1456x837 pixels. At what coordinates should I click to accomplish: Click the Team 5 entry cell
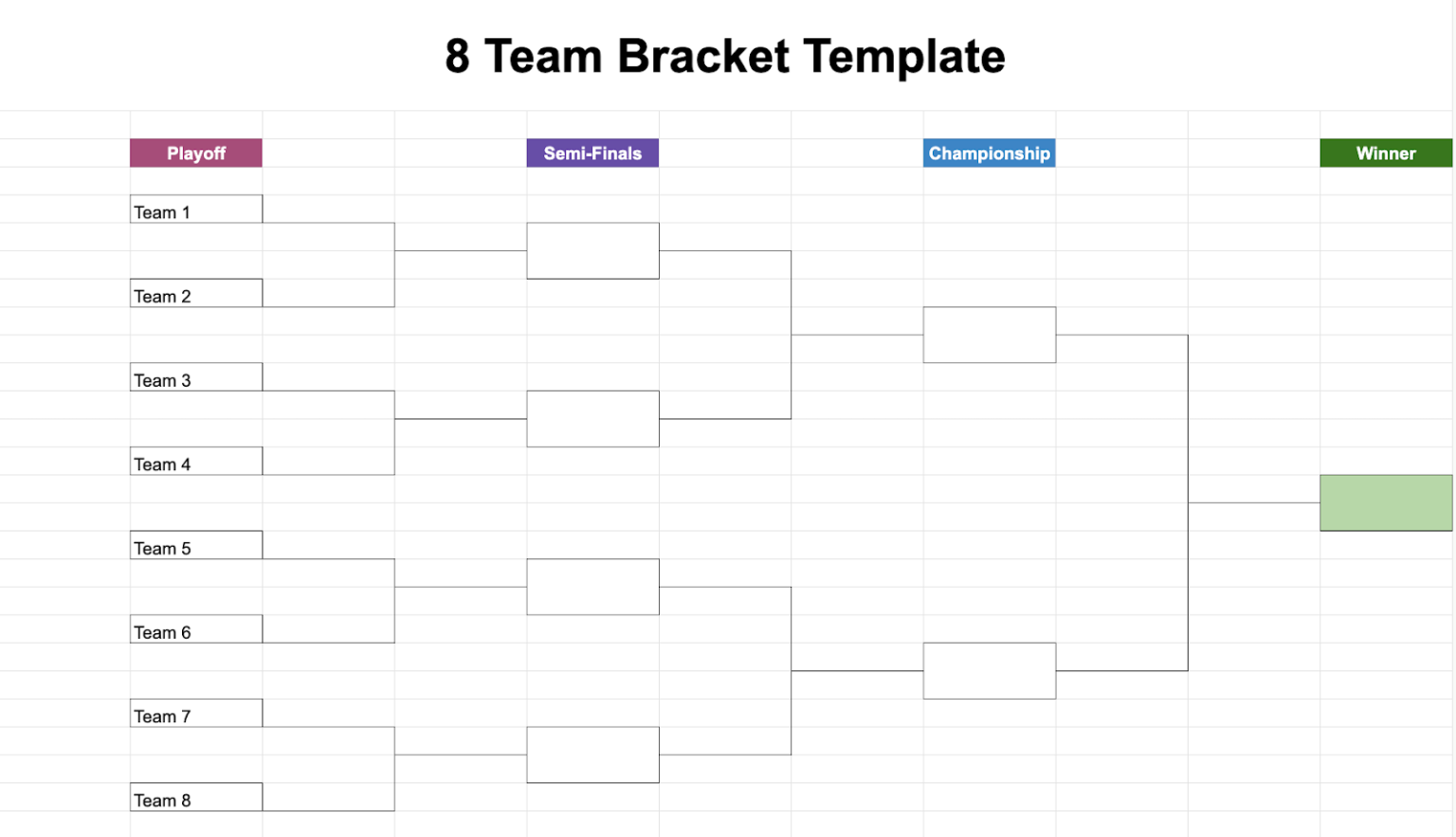click(196, 545)
